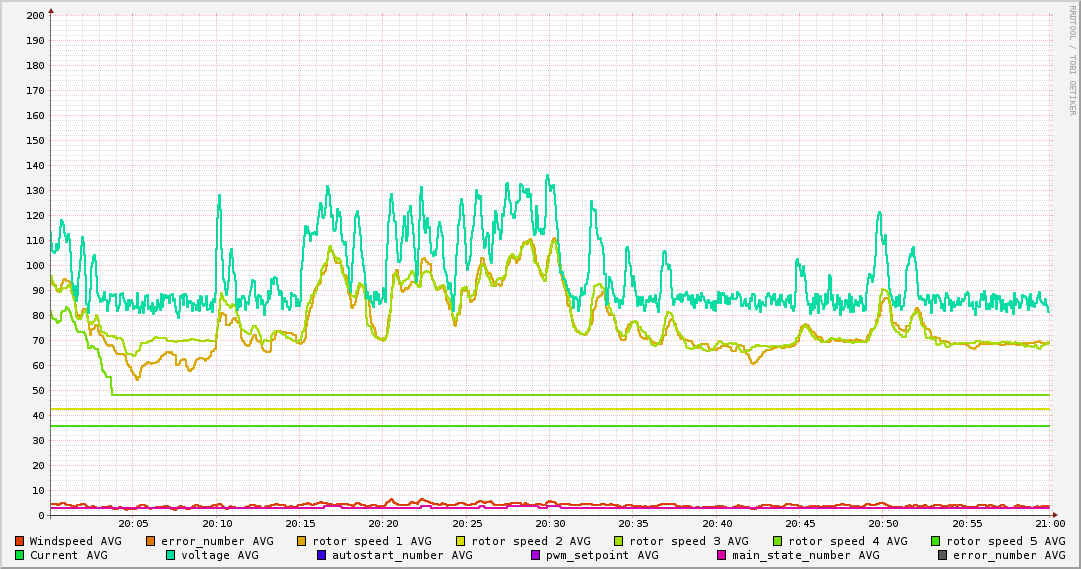Screen dimensions: 1081x569
Task: Click the purple pwm_setpoint AVG swatch
Action: pyautogui.click(x=535, y=555)
